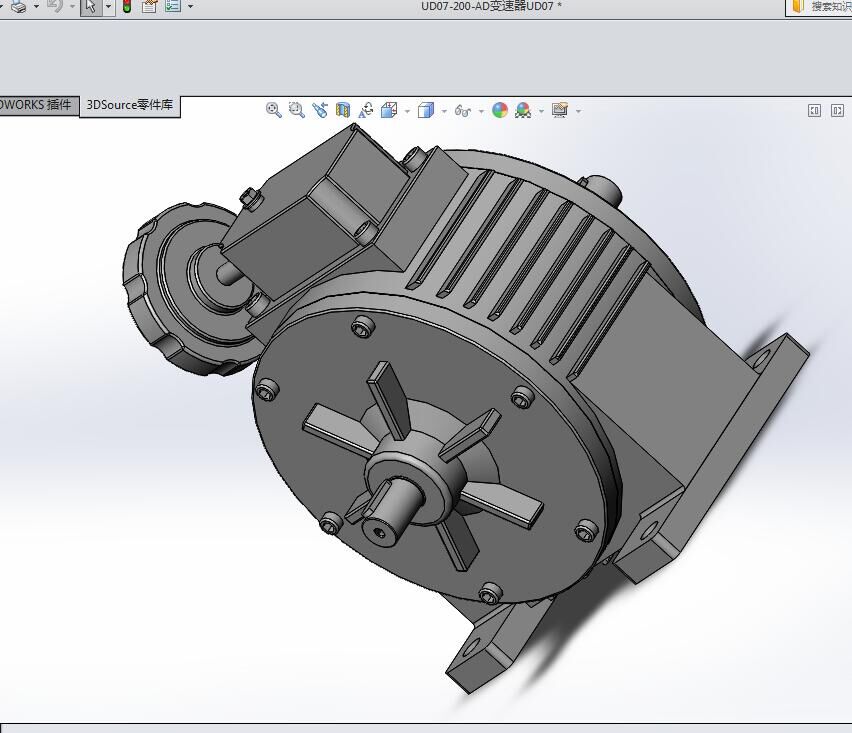The width and height of the screenshot is (852, 733).
Task: Open Edit Appearance color ball
Action: pos(499,110)
